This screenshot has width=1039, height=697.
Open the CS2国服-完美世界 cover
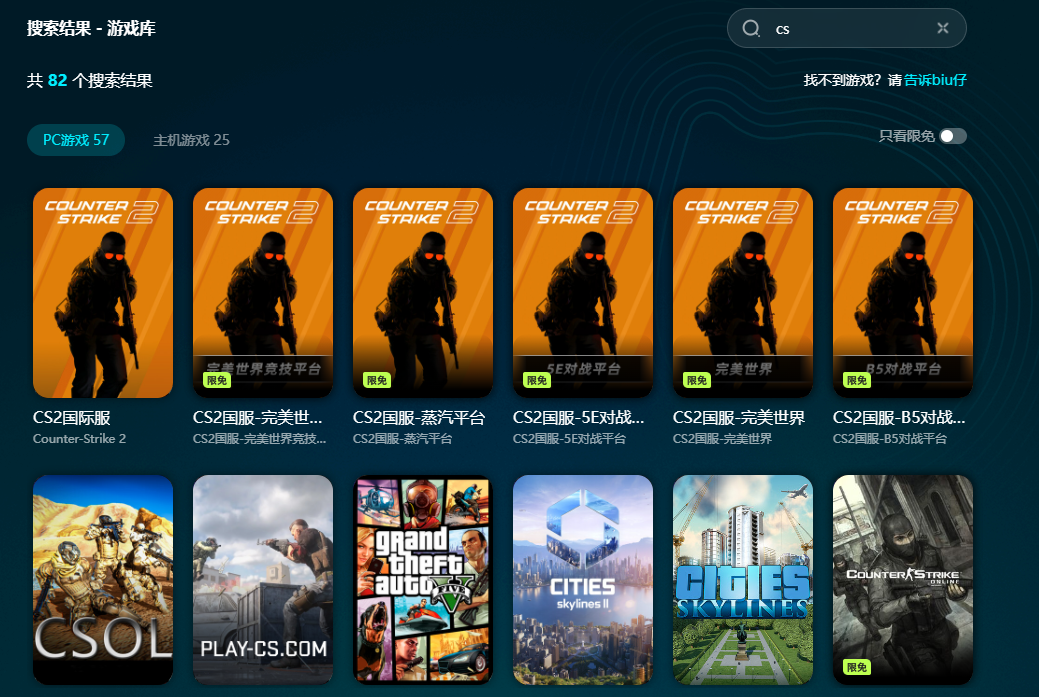tap(743, 293)
